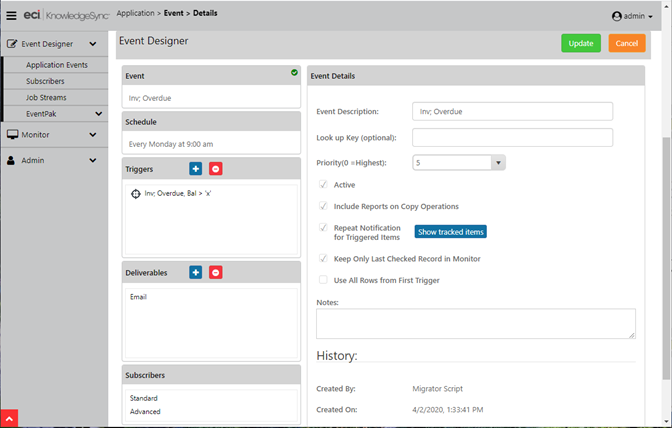Toggle Keep Only Last Checked Record in Monitor
Screen dimensions: 672x428
click(323, 258)
